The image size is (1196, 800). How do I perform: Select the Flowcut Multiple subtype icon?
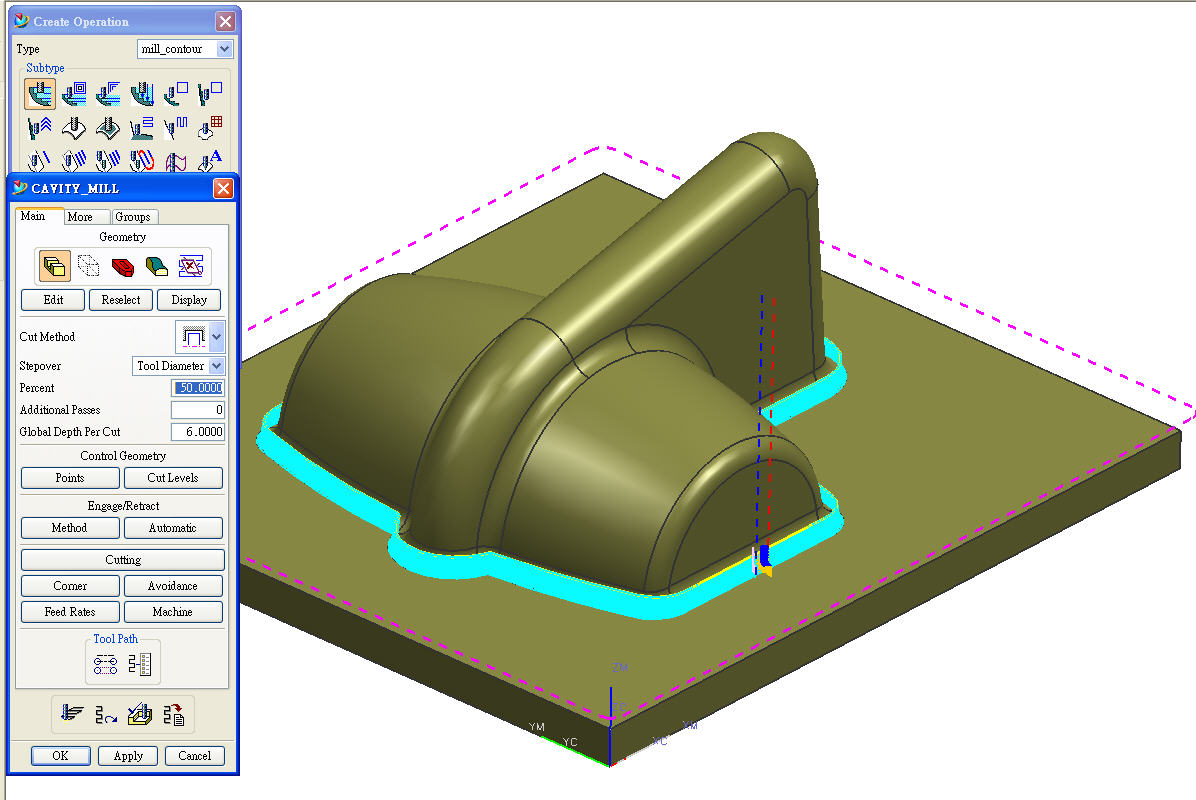coord(74,160)
